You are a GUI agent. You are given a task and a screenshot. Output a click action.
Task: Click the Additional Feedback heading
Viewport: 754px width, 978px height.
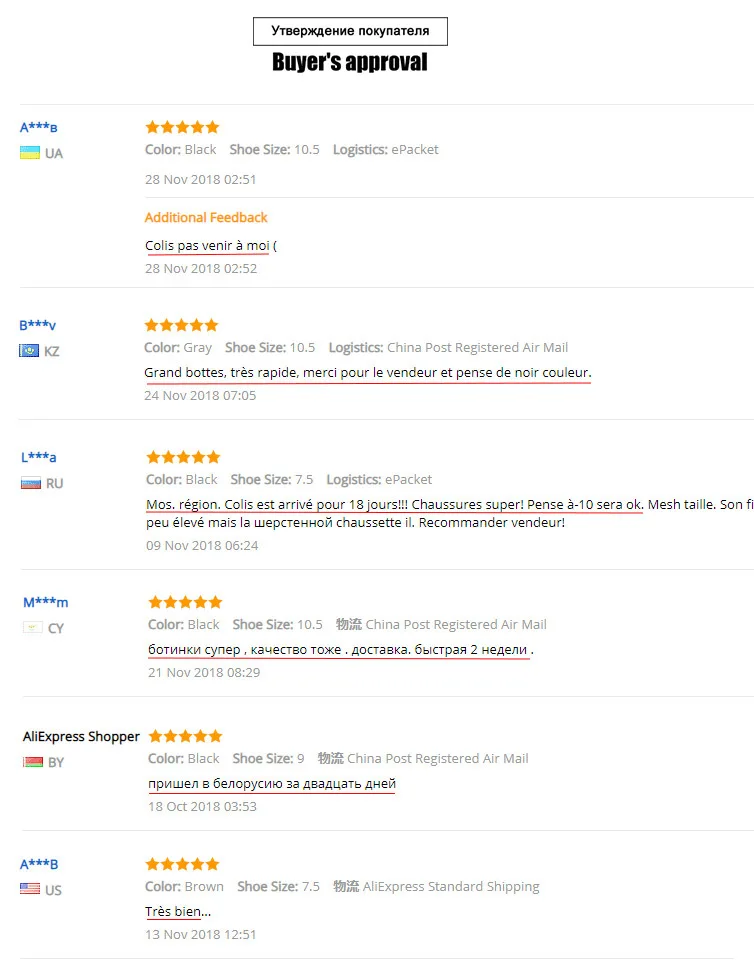tap(206, 217)
